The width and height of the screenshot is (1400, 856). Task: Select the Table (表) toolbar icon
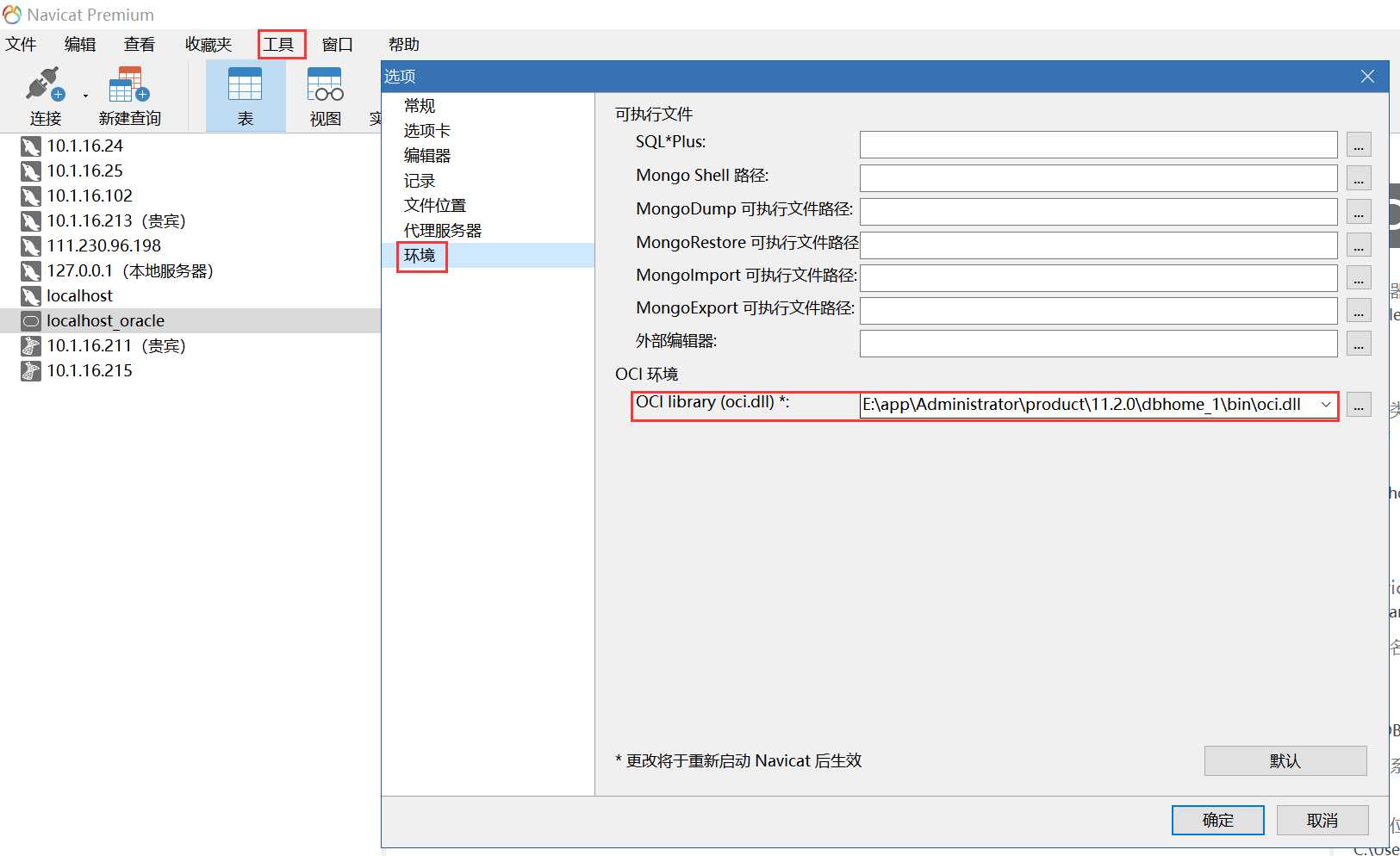[245, 84]
